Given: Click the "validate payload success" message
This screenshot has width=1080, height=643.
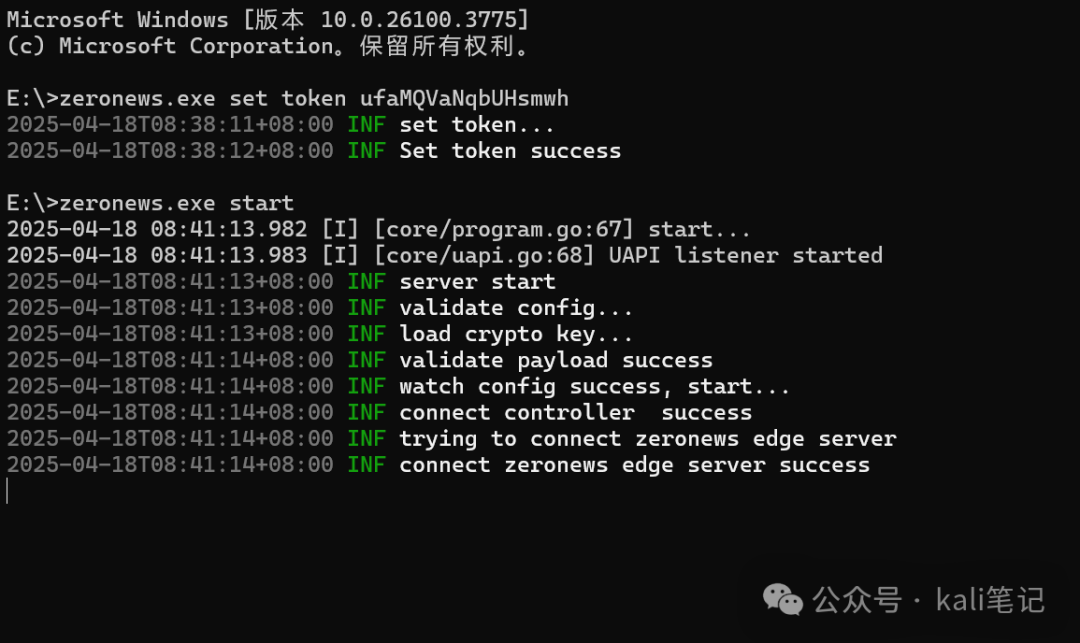Looking at the screenshot, I should click(x=556, y=360).
